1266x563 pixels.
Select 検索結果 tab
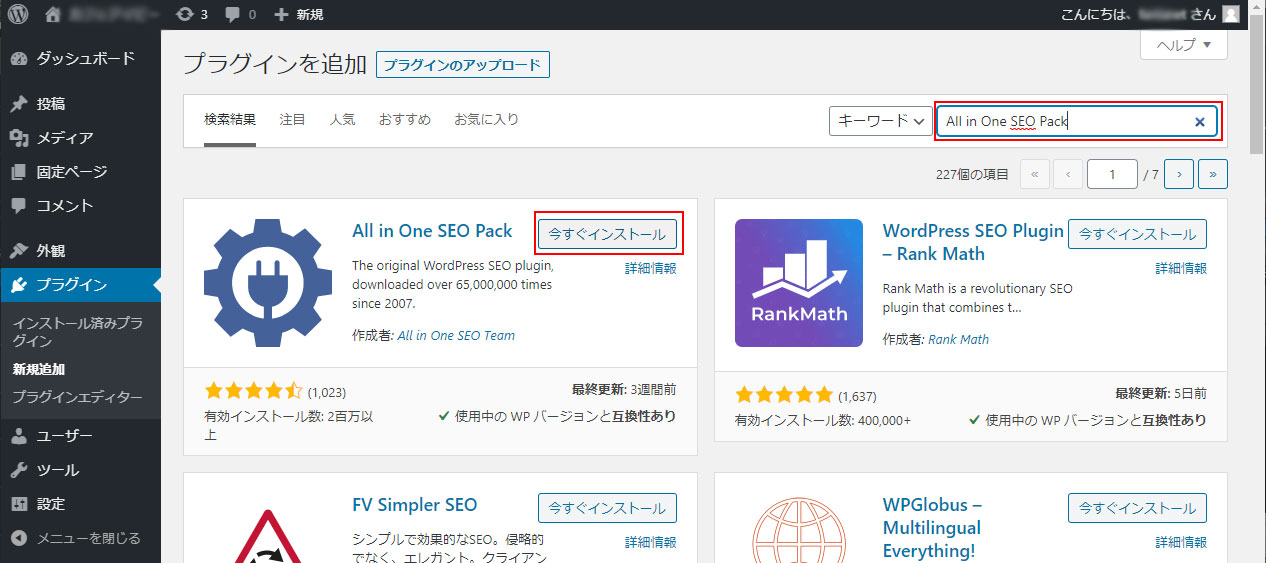[230, 120]
